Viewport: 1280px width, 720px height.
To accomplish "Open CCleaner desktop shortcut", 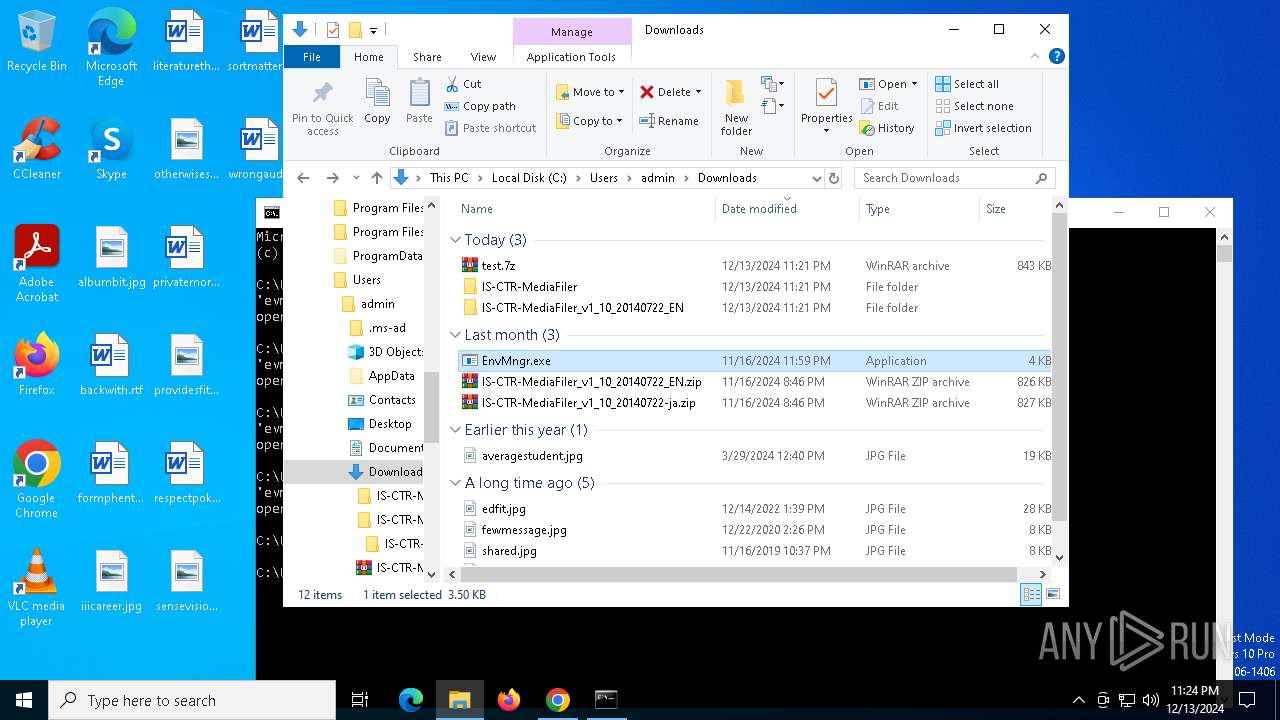I will [37, 149].
